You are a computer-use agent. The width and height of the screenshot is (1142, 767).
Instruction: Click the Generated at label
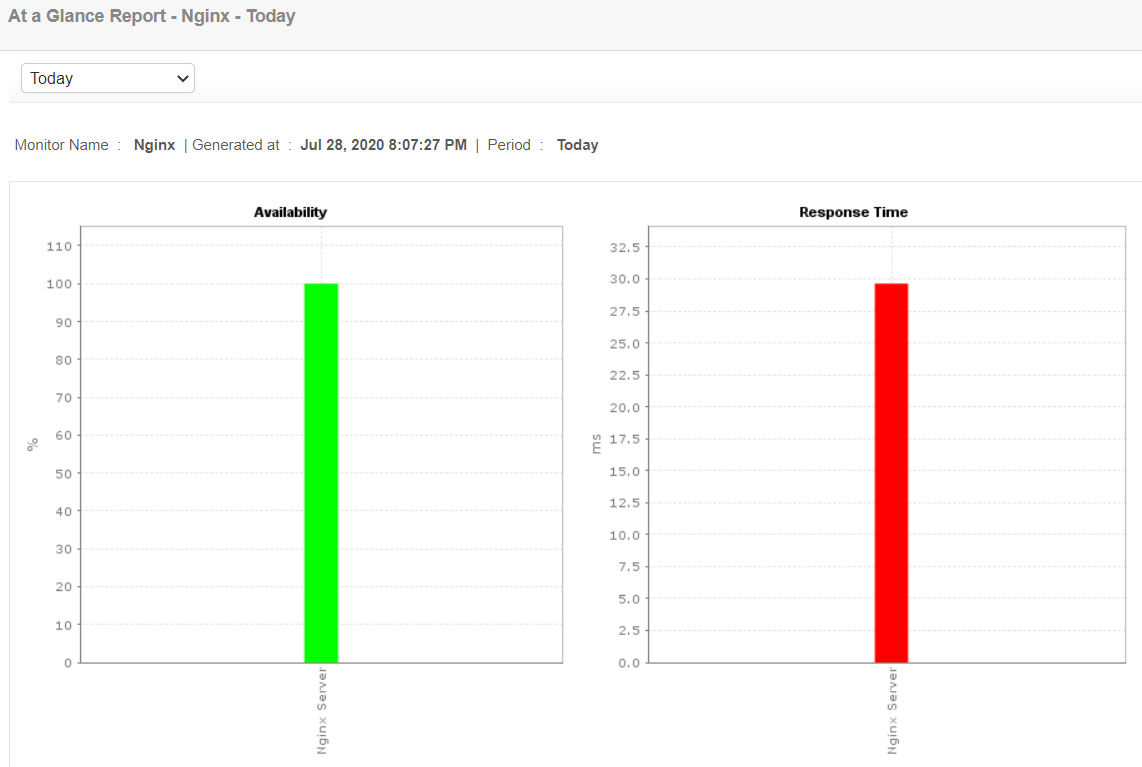tap(236, 145)
